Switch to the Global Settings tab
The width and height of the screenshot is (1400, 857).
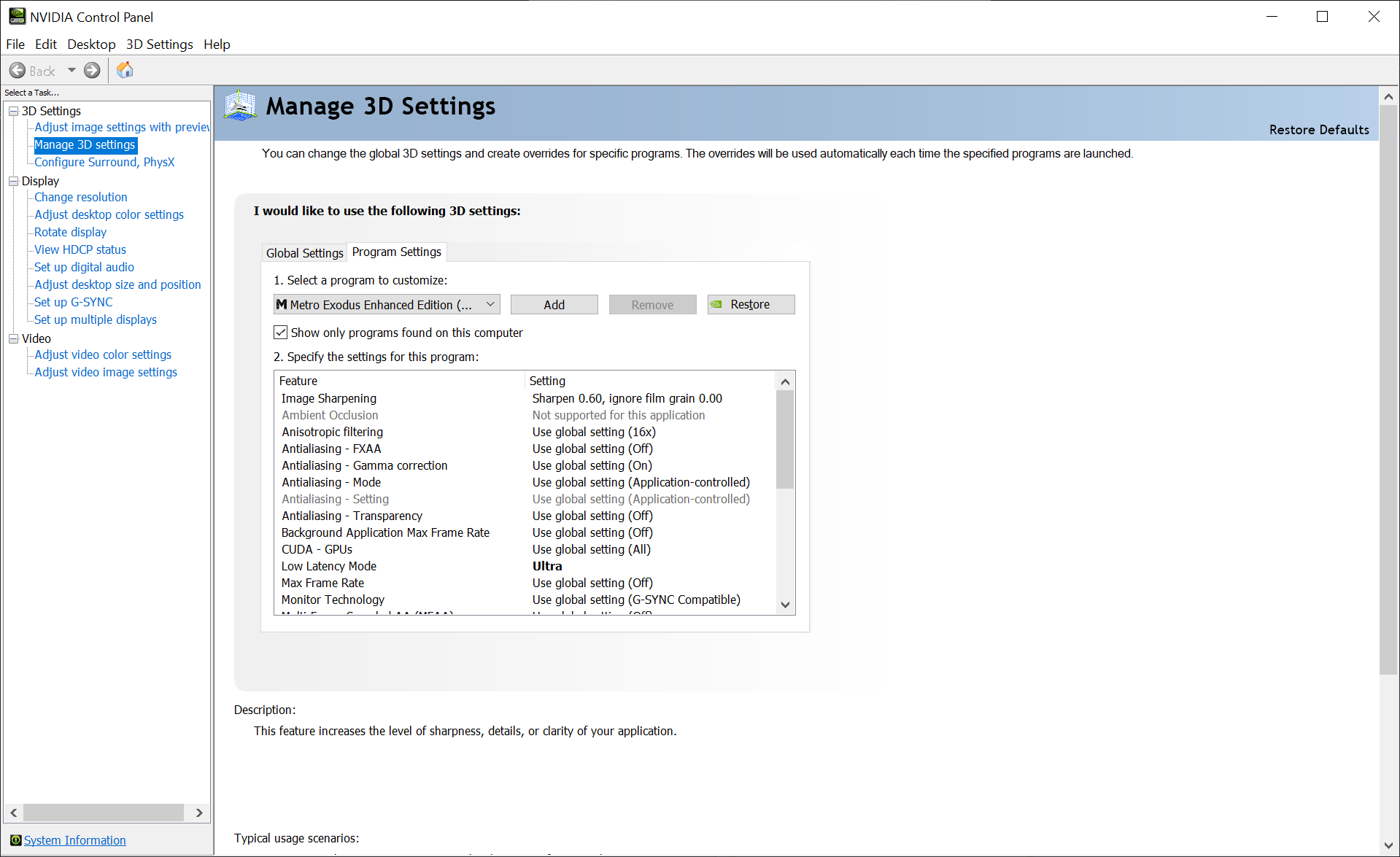pyautogui.click(x=304, y=253)
